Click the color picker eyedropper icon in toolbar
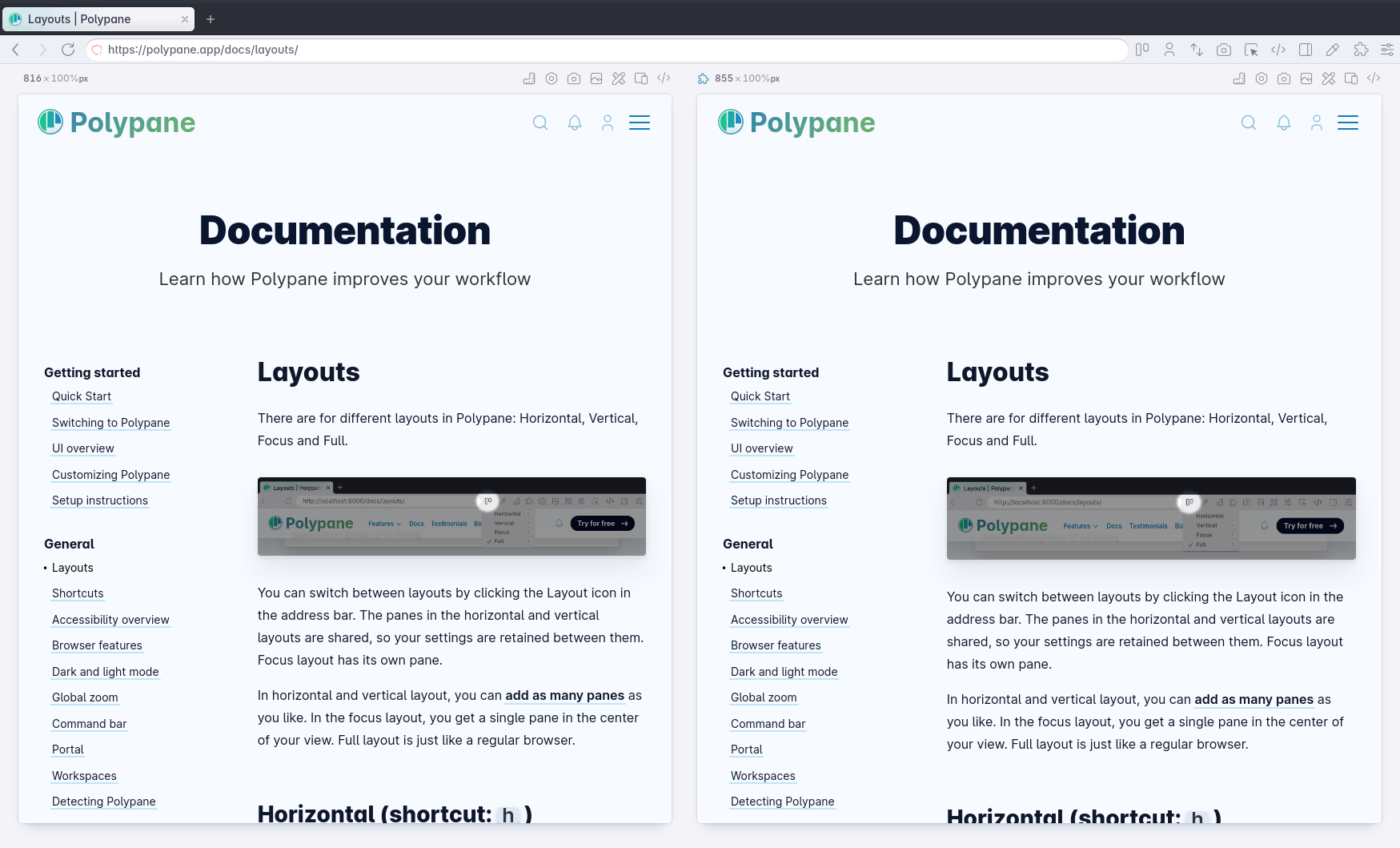This screenshot has height=848, width=1400. point(1333,50)
